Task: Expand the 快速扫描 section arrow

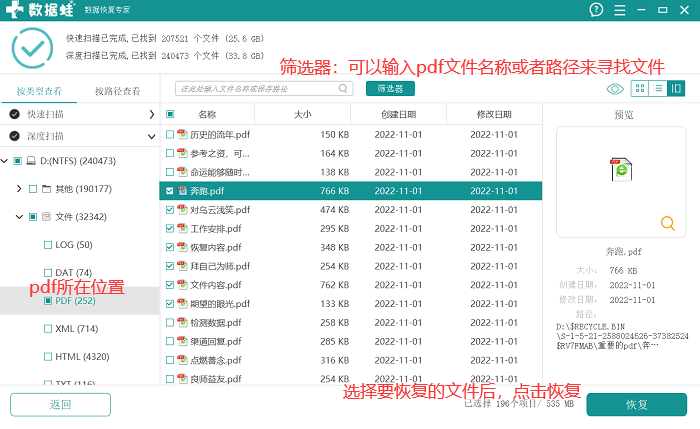Action: pyautogui.click(x=151, y=114)
